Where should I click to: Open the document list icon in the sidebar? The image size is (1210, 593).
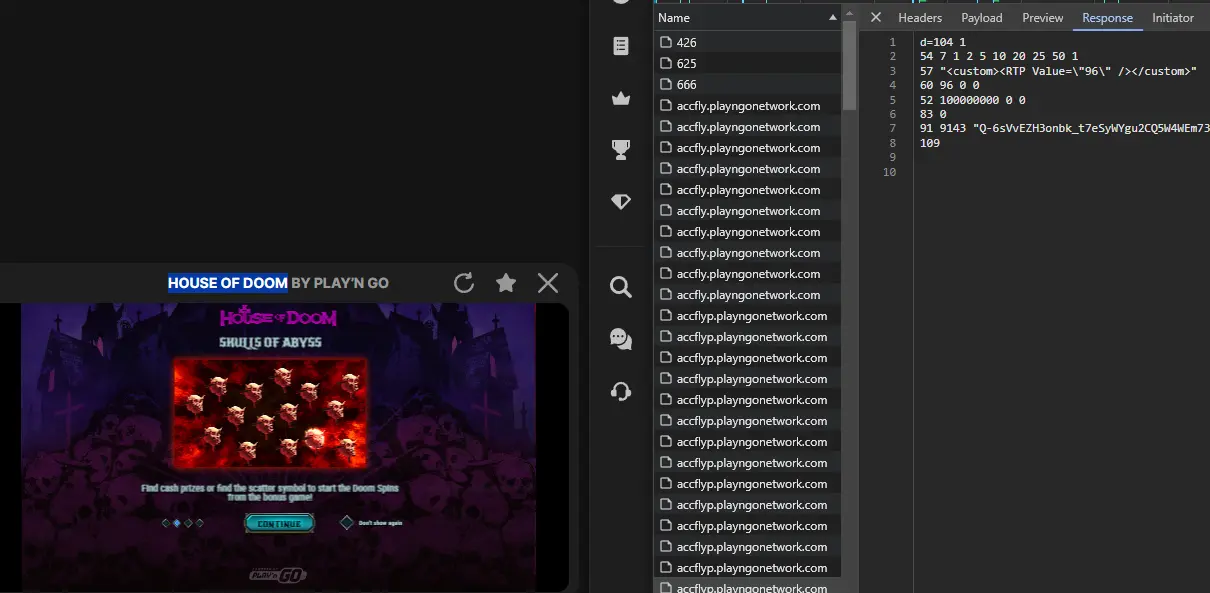[x=621, y=46]
